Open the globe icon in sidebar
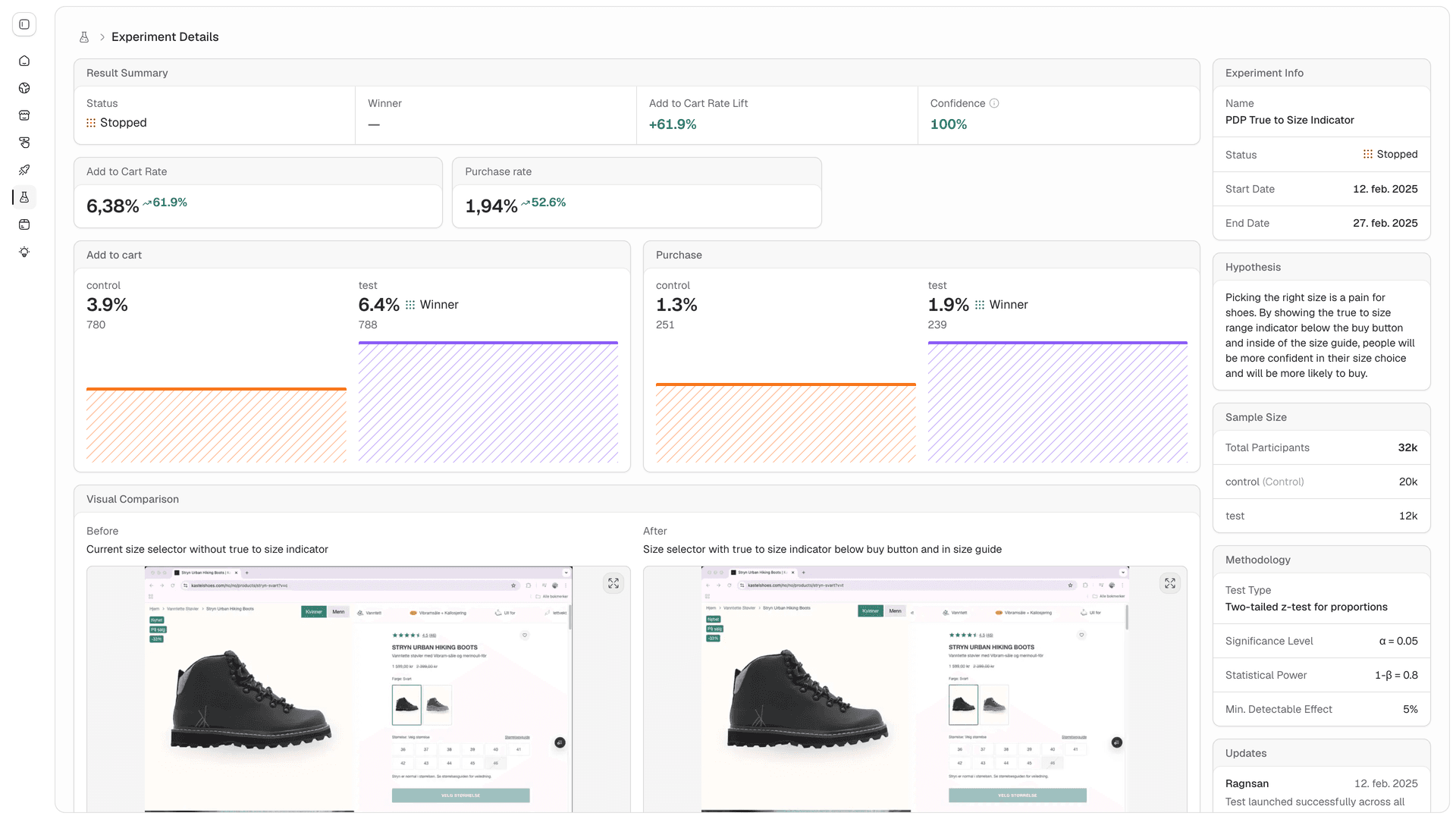The image size is (1456, 819). 24,88
